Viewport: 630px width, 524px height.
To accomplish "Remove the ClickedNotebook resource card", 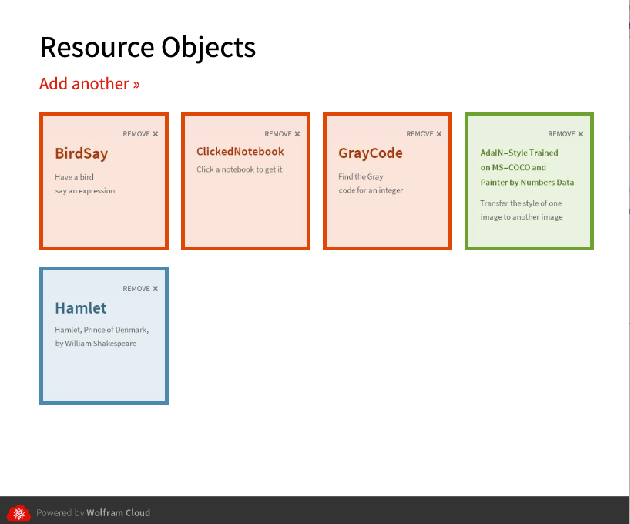I will [282, 133].
